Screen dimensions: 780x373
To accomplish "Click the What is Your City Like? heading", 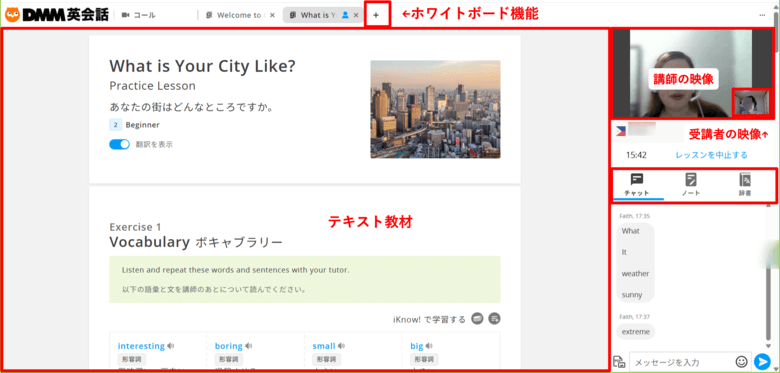I will 202,66.
